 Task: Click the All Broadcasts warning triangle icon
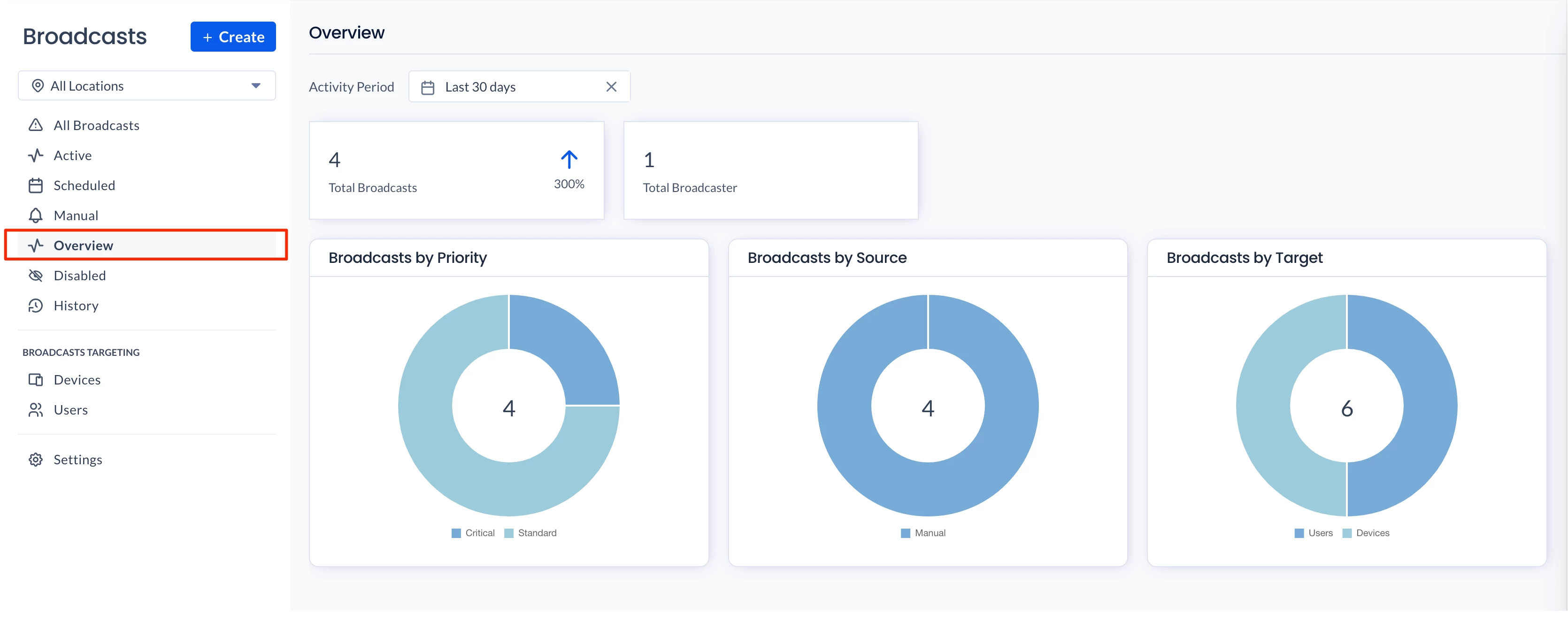(x=36, y=125)
